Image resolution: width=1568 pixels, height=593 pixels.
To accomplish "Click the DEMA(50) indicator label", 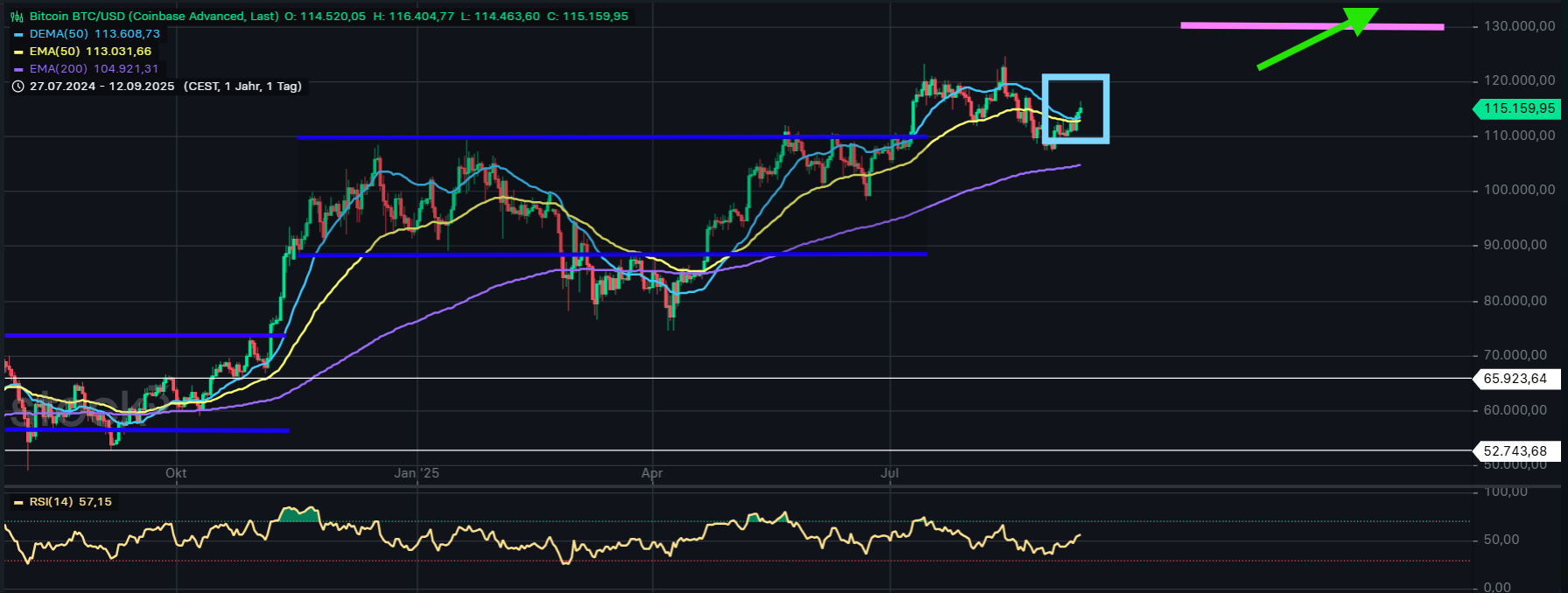I will click(x=59, y=34).
